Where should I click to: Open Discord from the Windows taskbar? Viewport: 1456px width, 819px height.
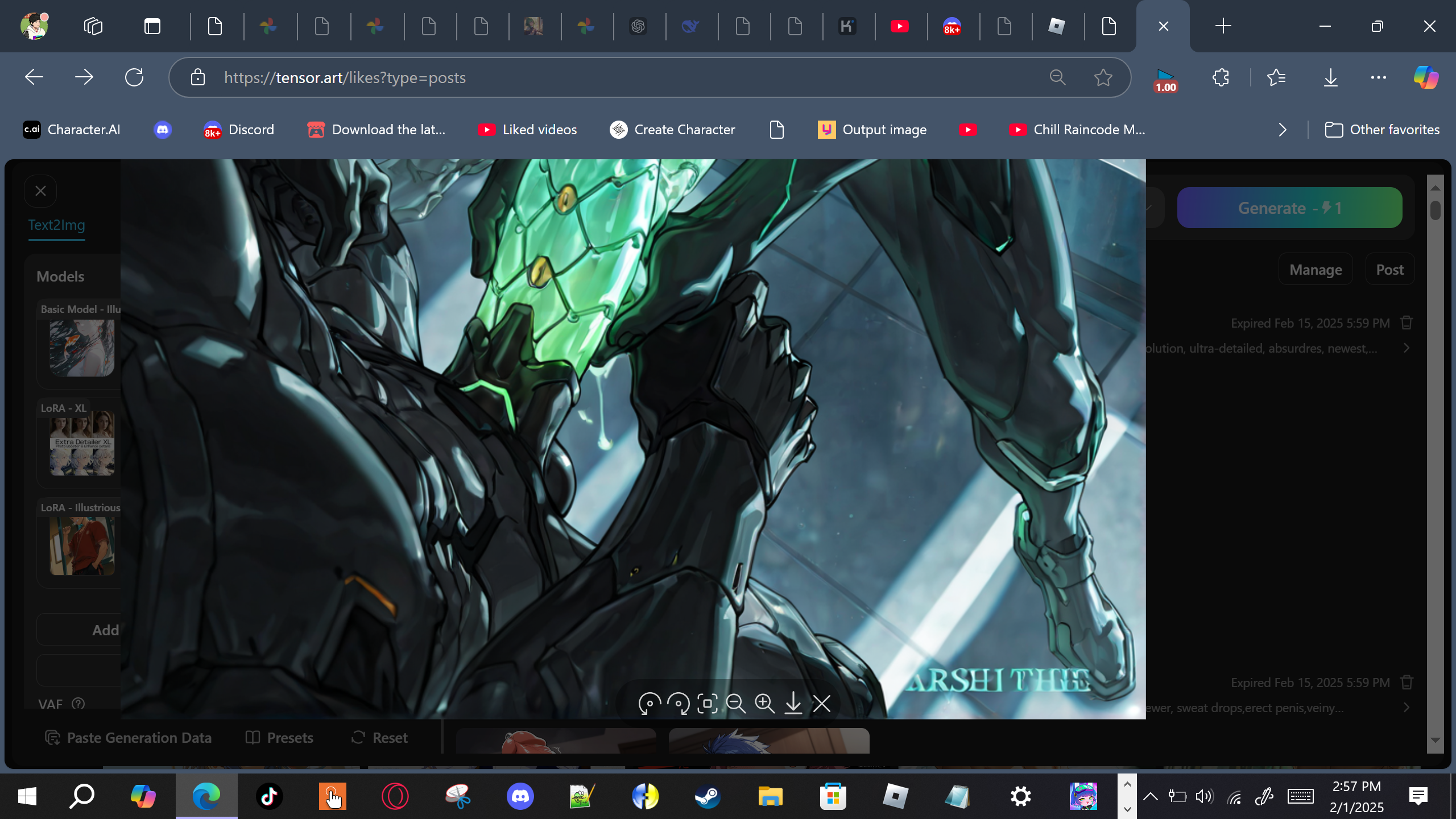tap(520, 796)
